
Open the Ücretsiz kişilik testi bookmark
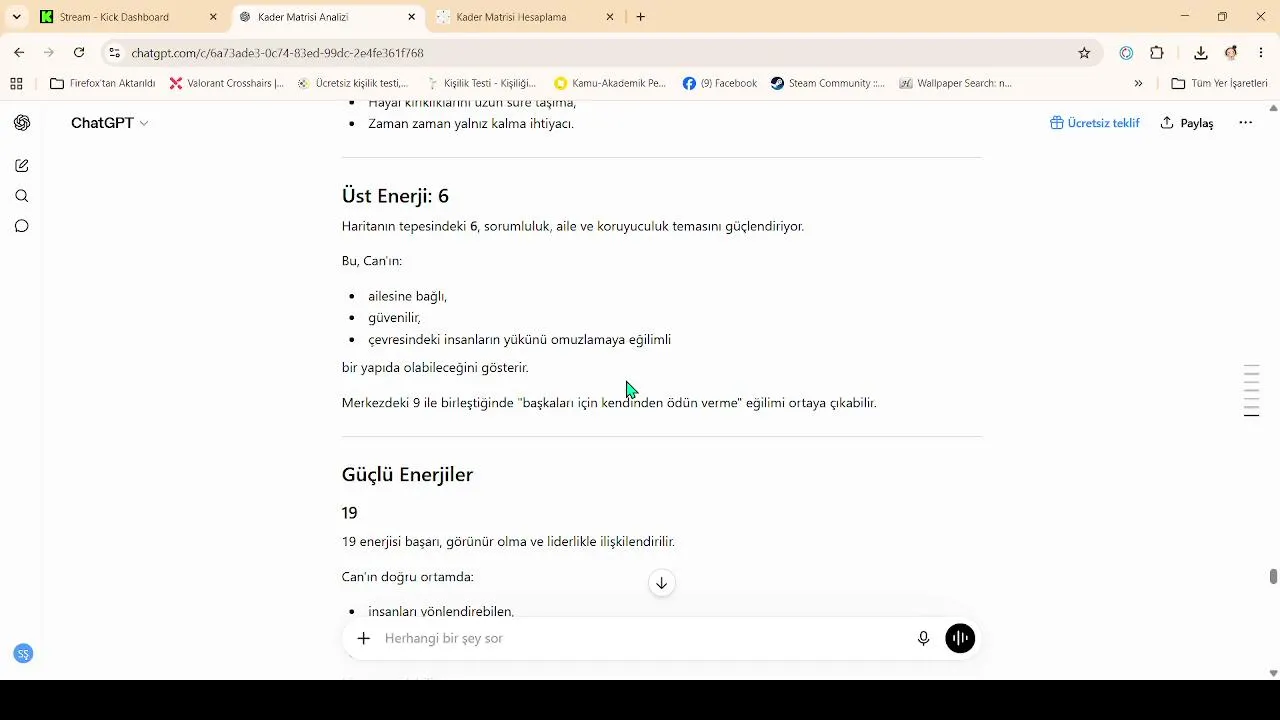tap(353, 83)
